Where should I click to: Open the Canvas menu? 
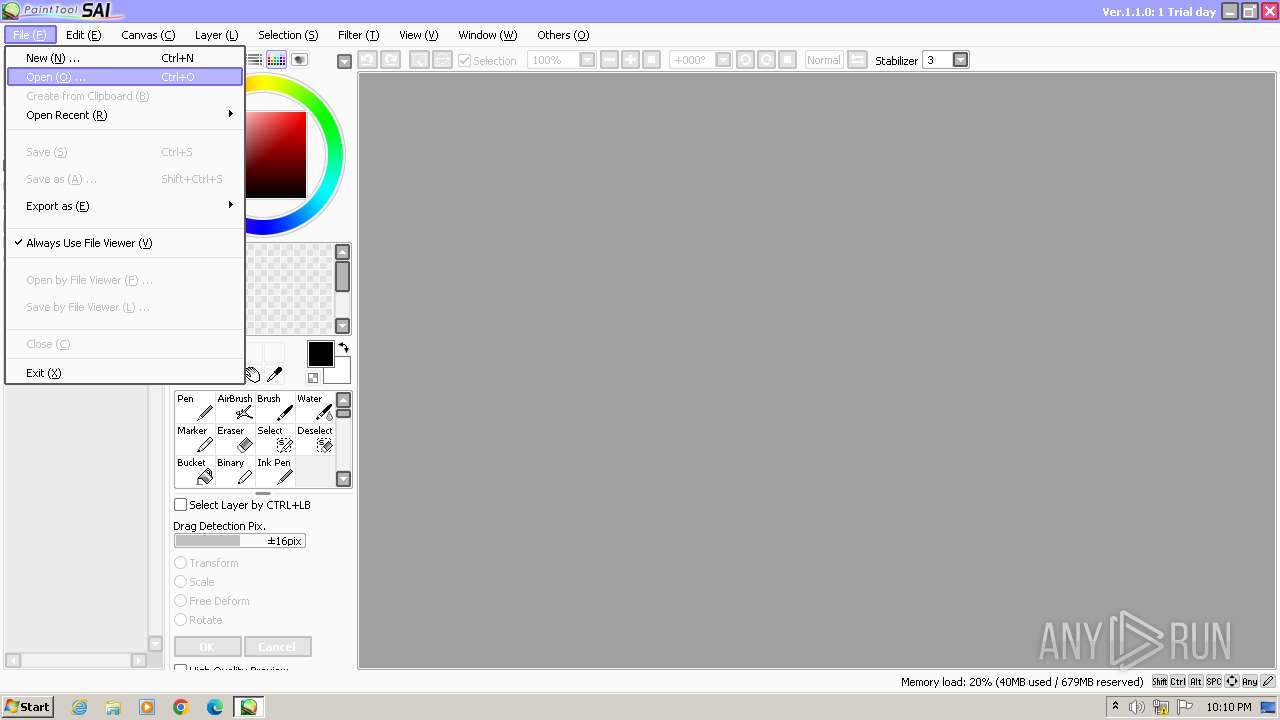(148, 35)
